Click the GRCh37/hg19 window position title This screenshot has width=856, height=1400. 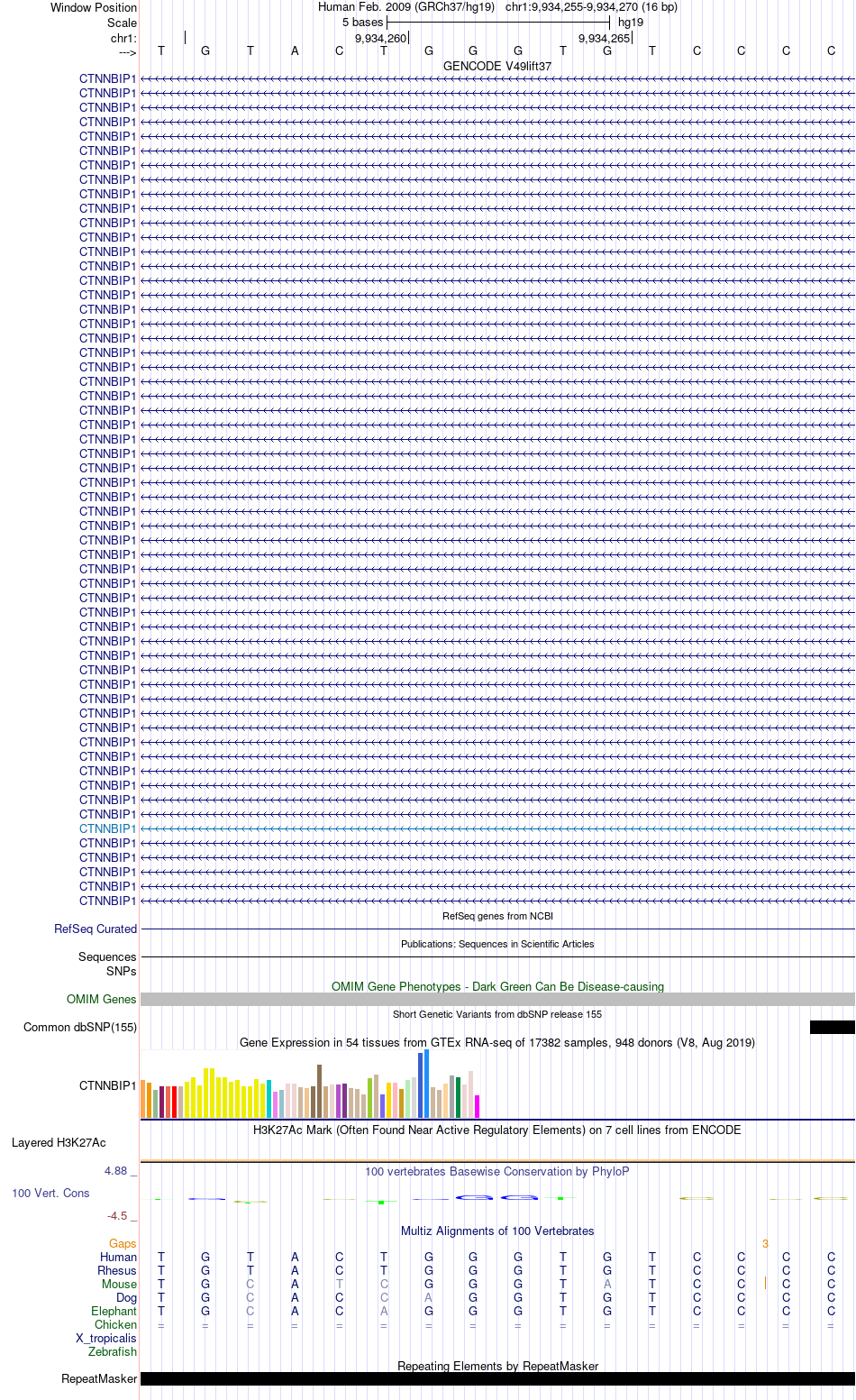pos(497,7)
